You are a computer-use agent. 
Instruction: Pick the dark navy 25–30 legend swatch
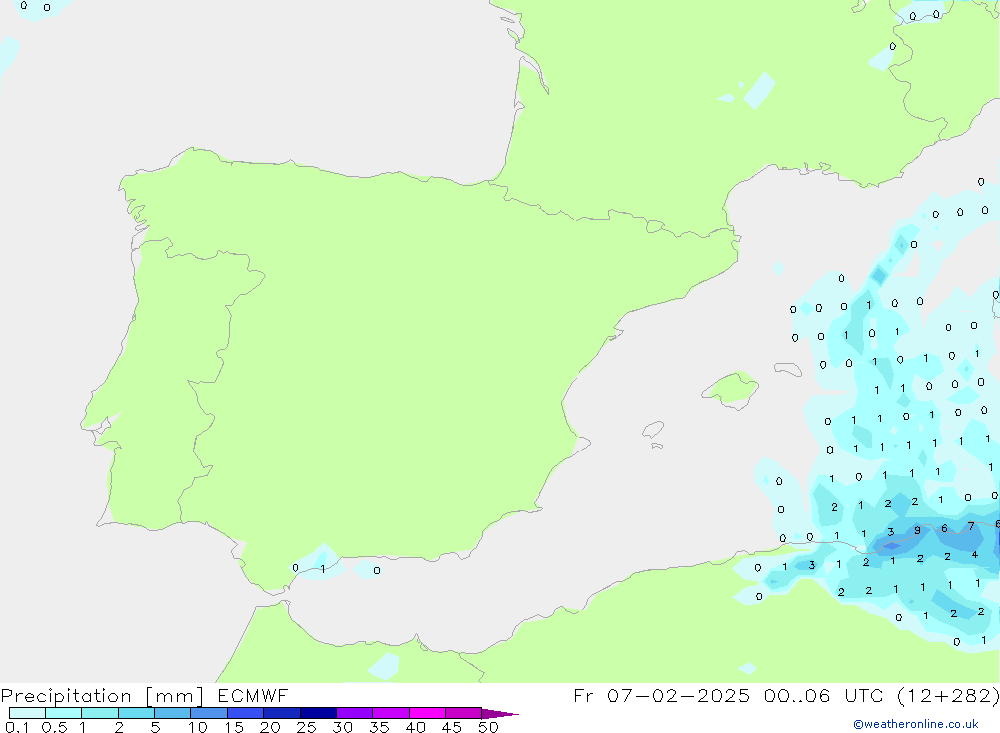click(318, 713)
